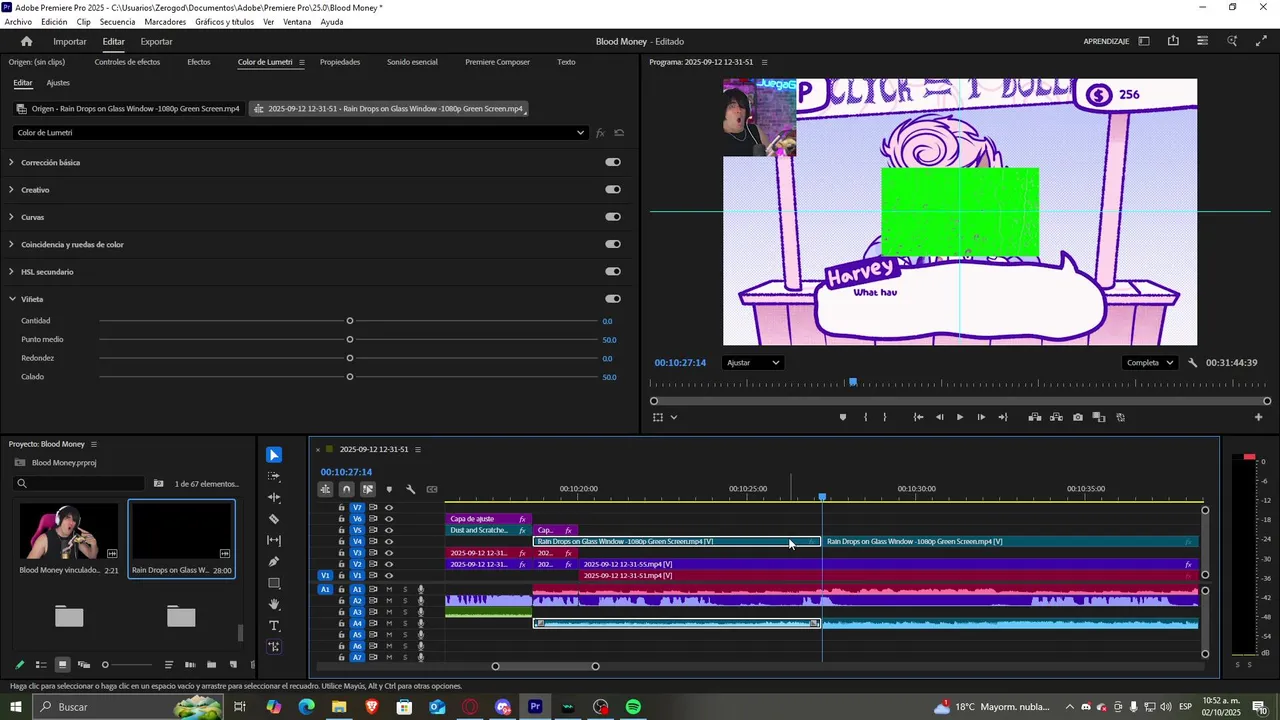Collapse the Viñeta section
Viewport: 1280px width, 720px height.
coord(11,299)
